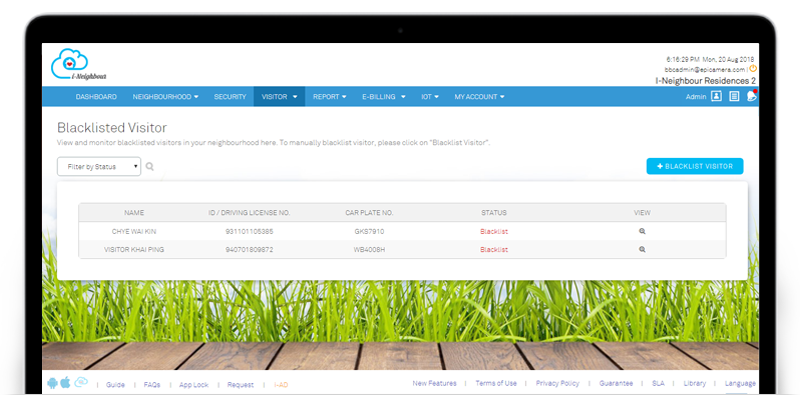
Task: Open the Guide link in footer
Action: click(115, 385)
